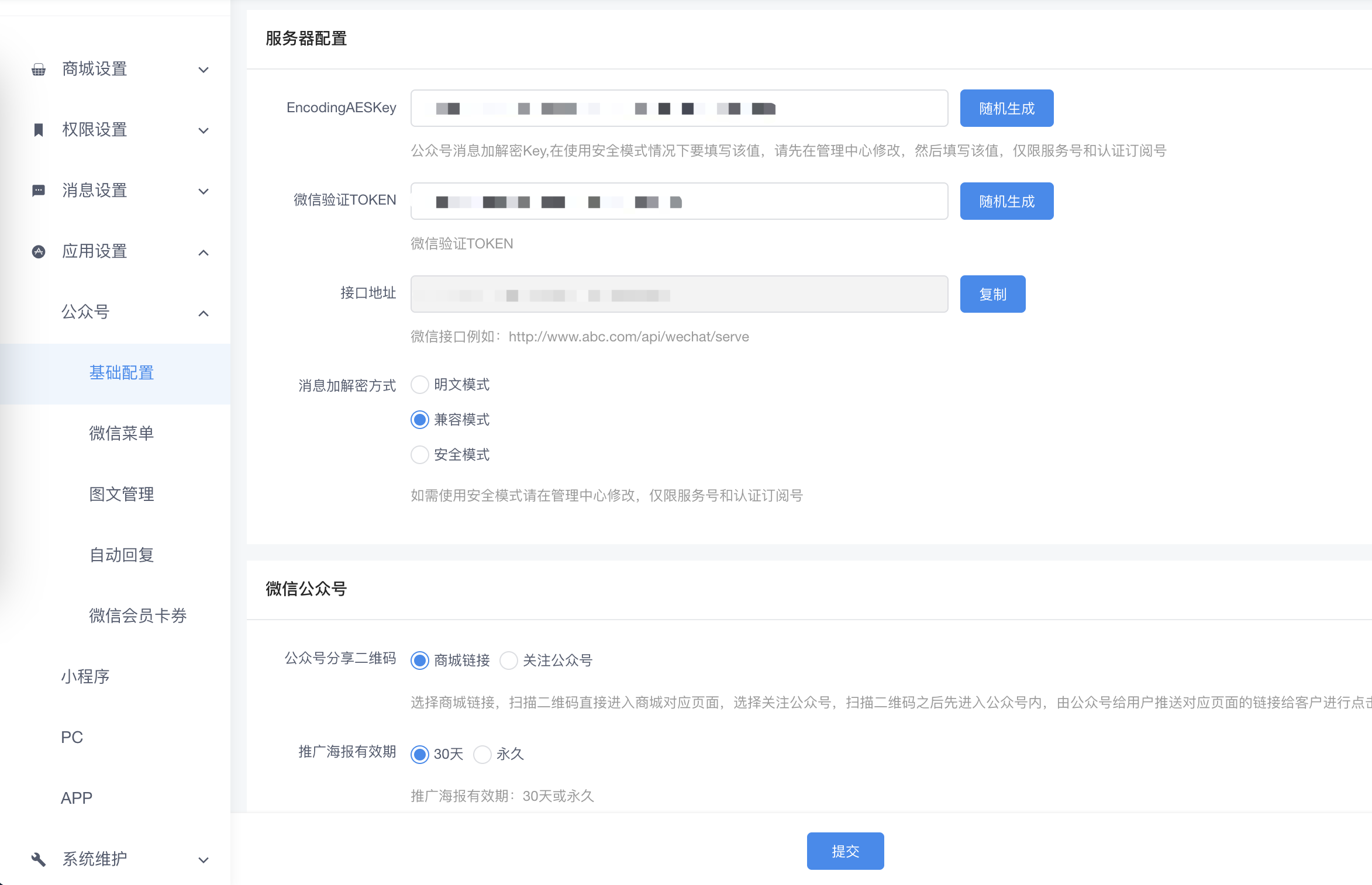The image size is (1372, 885).
Task: Click the chat bubble icon beside 消息设置
Action: (x=39, y=191)
